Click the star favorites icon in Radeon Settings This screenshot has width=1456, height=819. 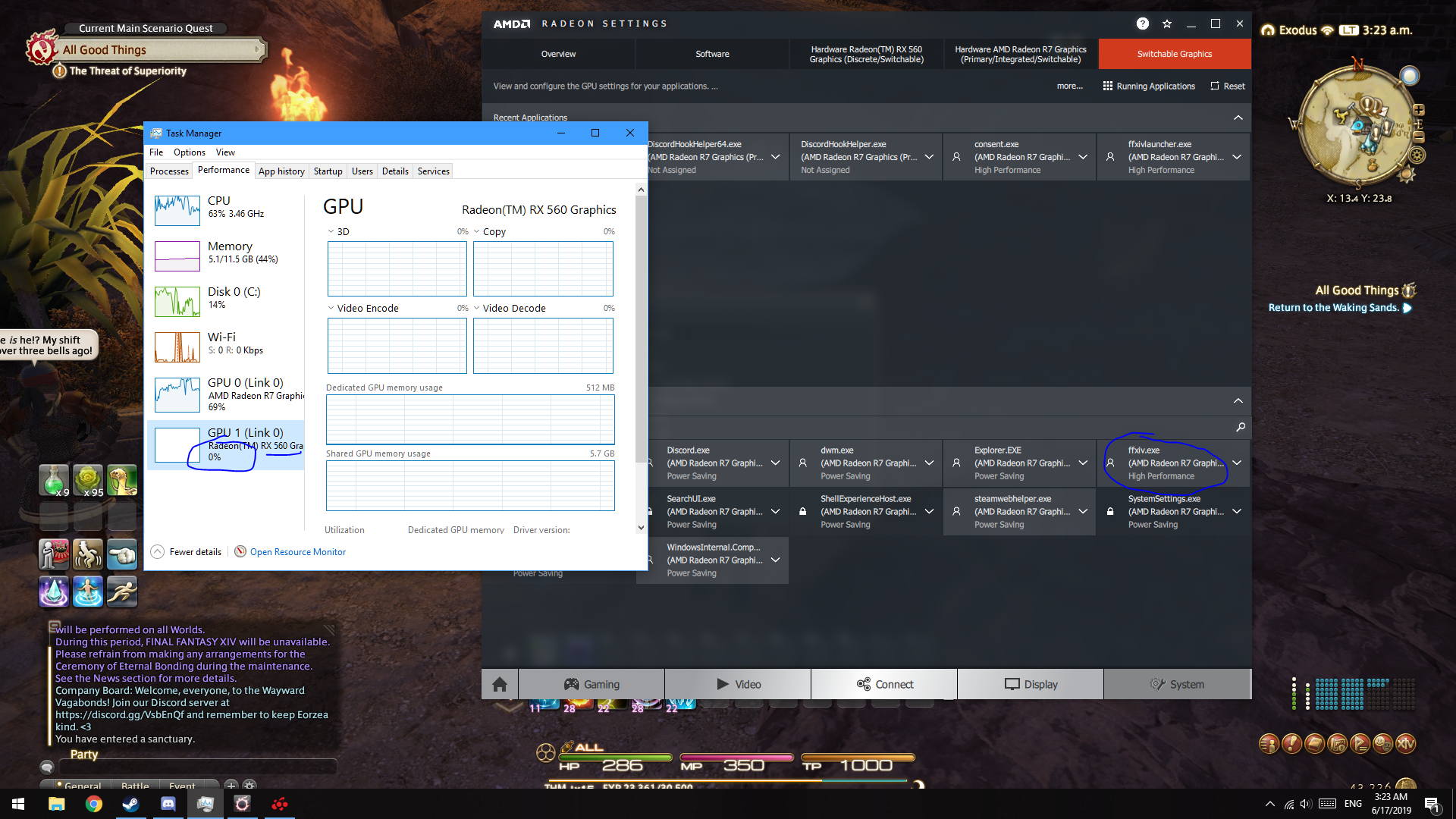click(x=1167, y=24)
